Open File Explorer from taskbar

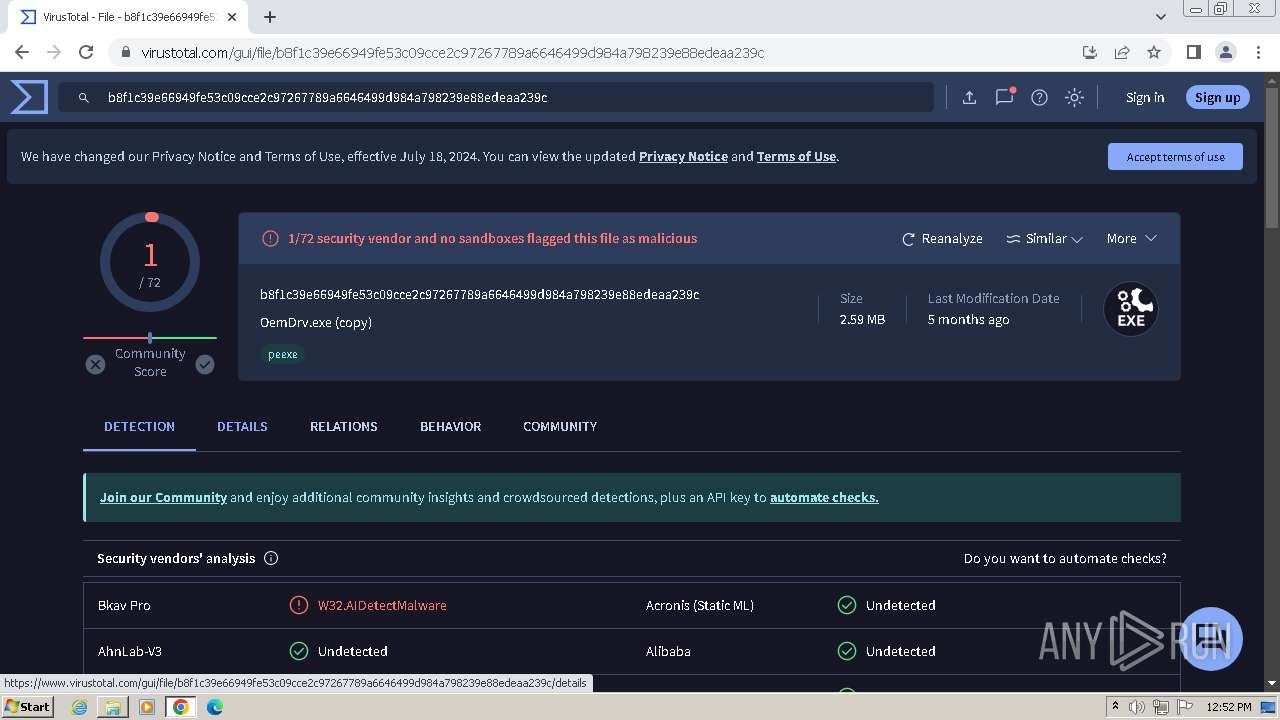coord(113,707)
